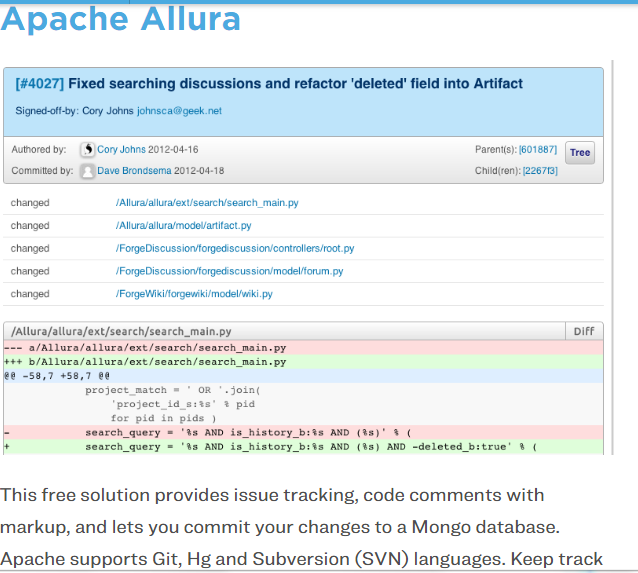Viewport: 638px width, 573px height.
Task: Click hunk header '@@ -58,7 +58,7 @@'
Action: tap(303, 376)
